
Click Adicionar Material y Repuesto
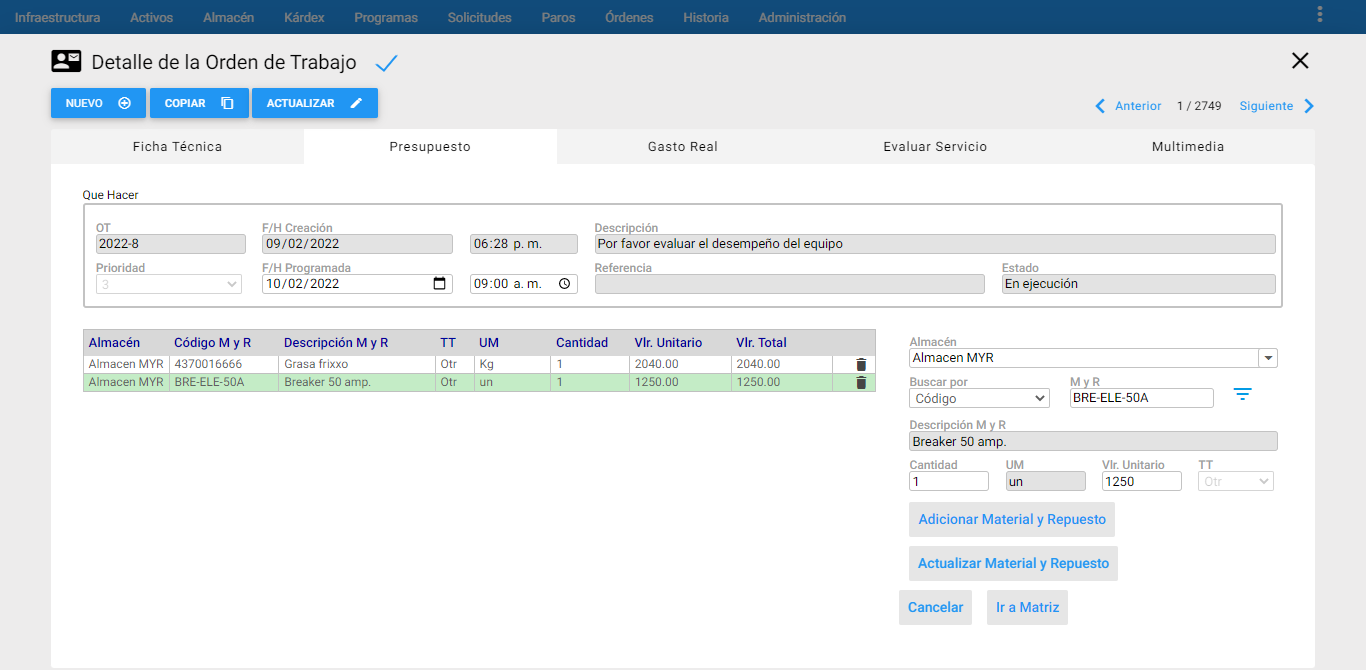pyautogui.click(x=1012, y=520)
